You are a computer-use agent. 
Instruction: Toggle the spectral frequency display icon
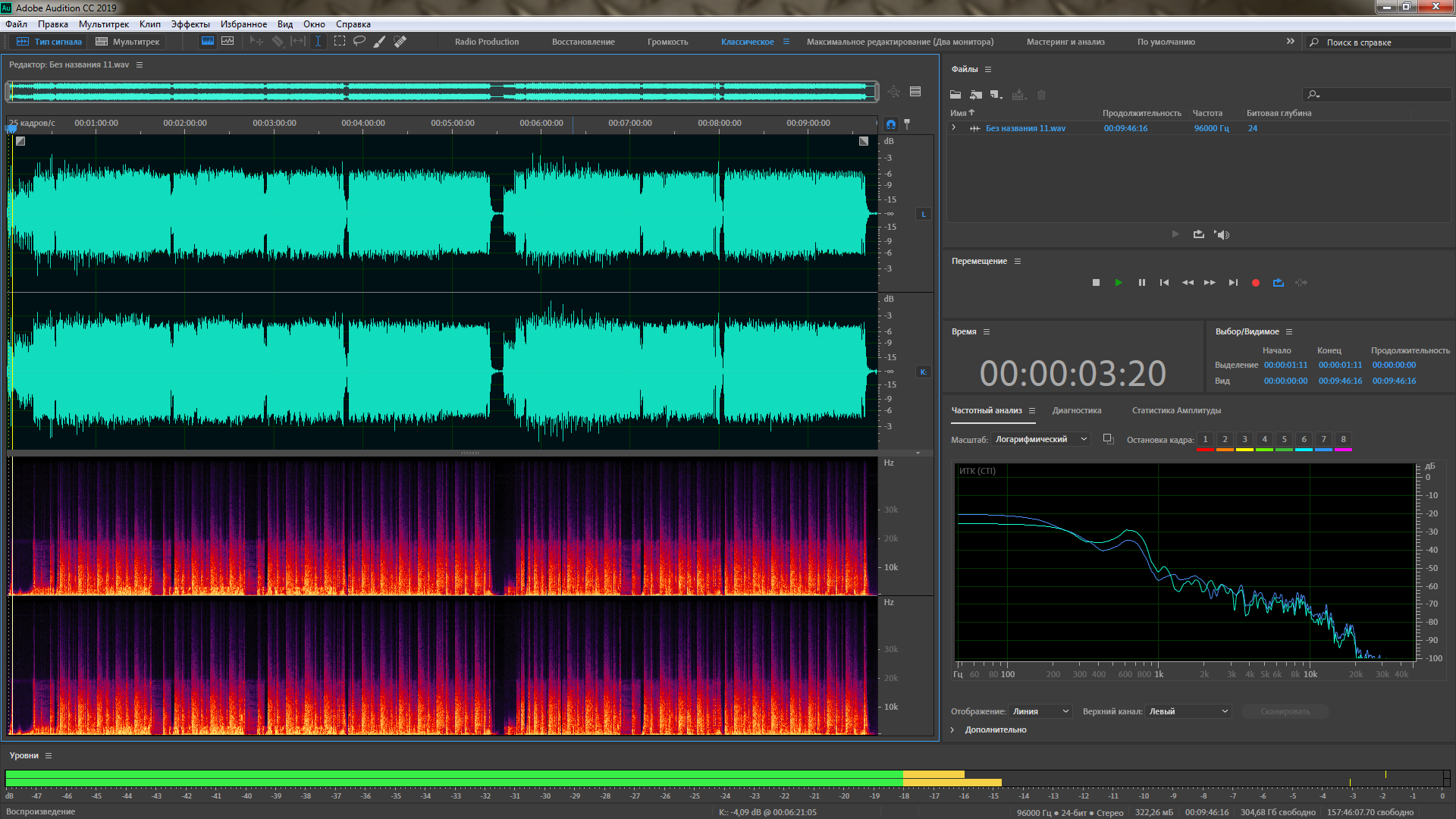207,41
